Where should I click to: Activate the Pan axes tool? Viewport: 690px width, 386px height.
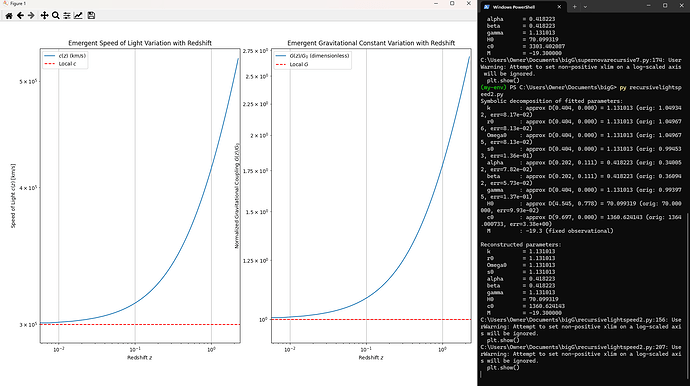(44, 15)
